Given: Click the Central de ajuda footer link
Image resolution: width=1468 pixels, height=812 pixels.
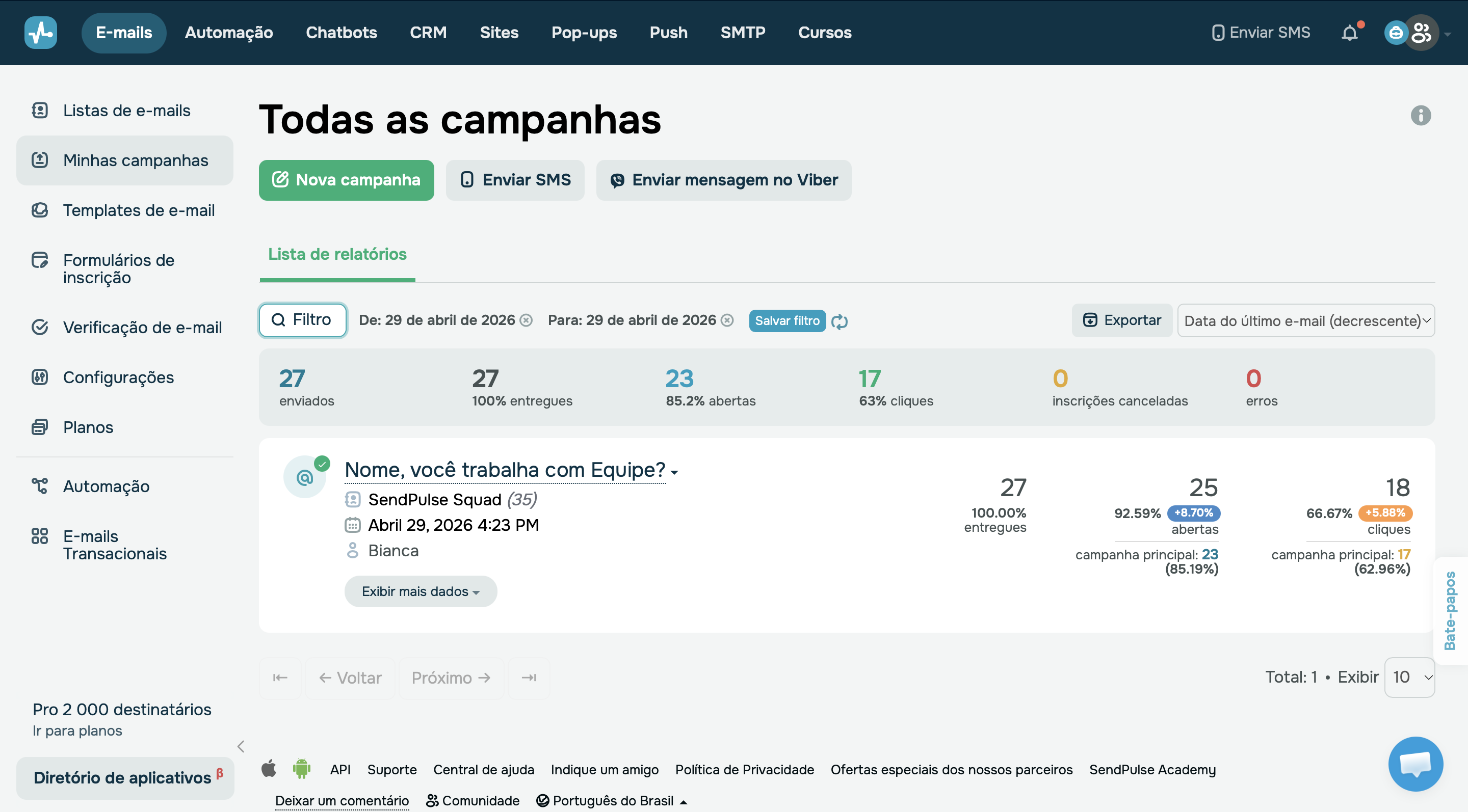Looking at the screenshot, I should click(x=484, y=769).
